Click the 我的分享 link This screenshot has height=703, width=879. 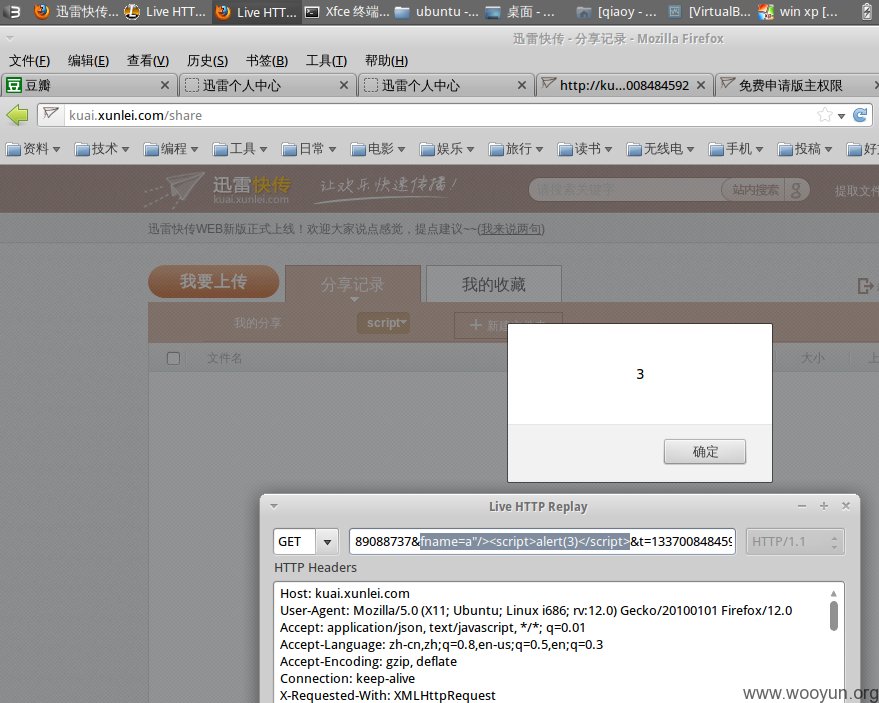coord(257,323)
